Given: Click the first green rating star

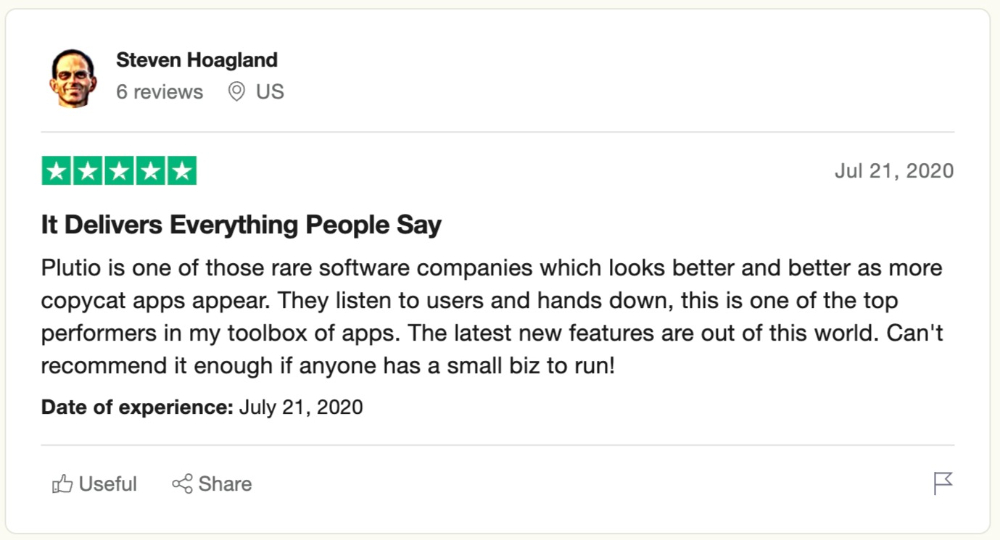Looking at the screenshot, I should (x=56, y=171).
